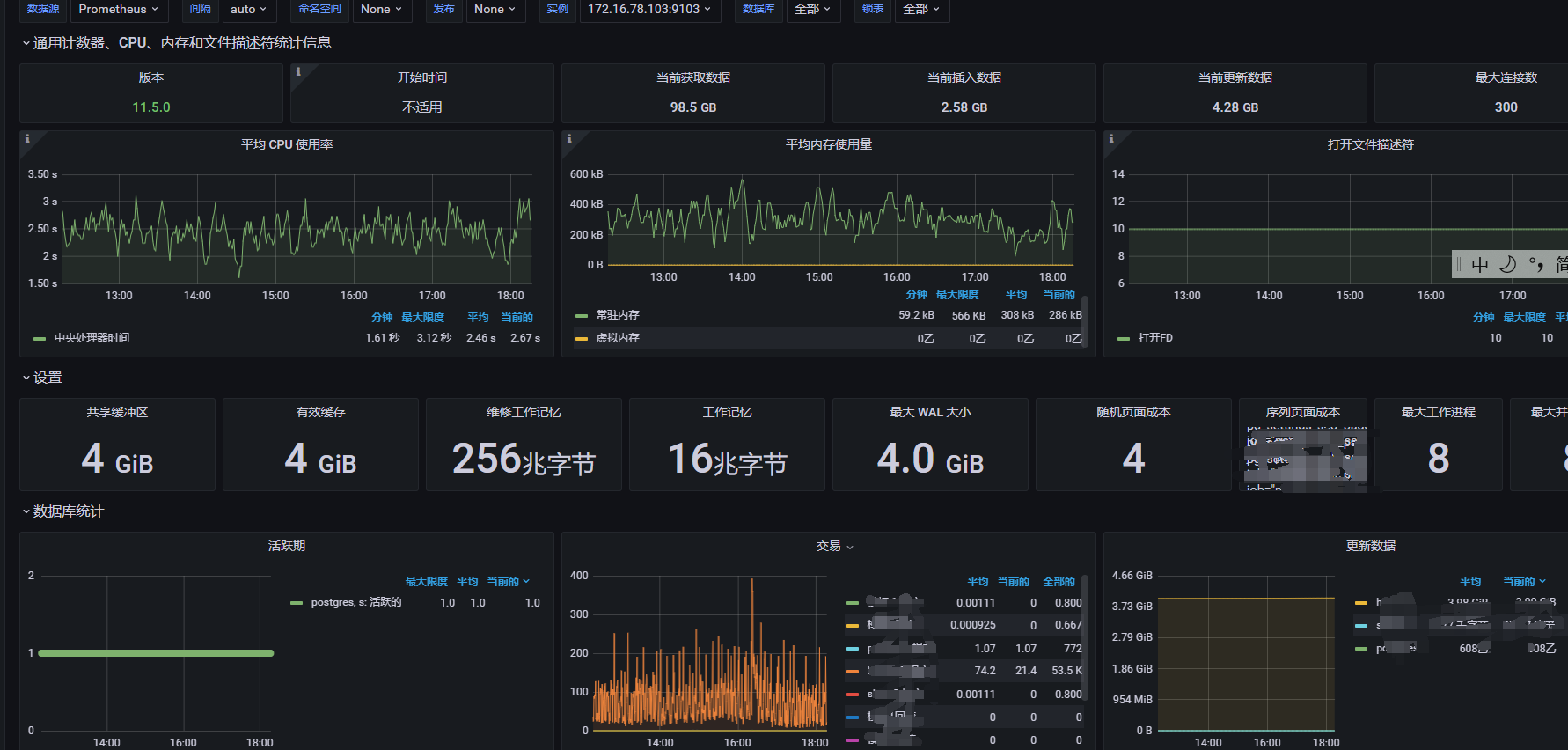
Task: Sort CPU legend by 分钟 column
Action: point(382,317)
